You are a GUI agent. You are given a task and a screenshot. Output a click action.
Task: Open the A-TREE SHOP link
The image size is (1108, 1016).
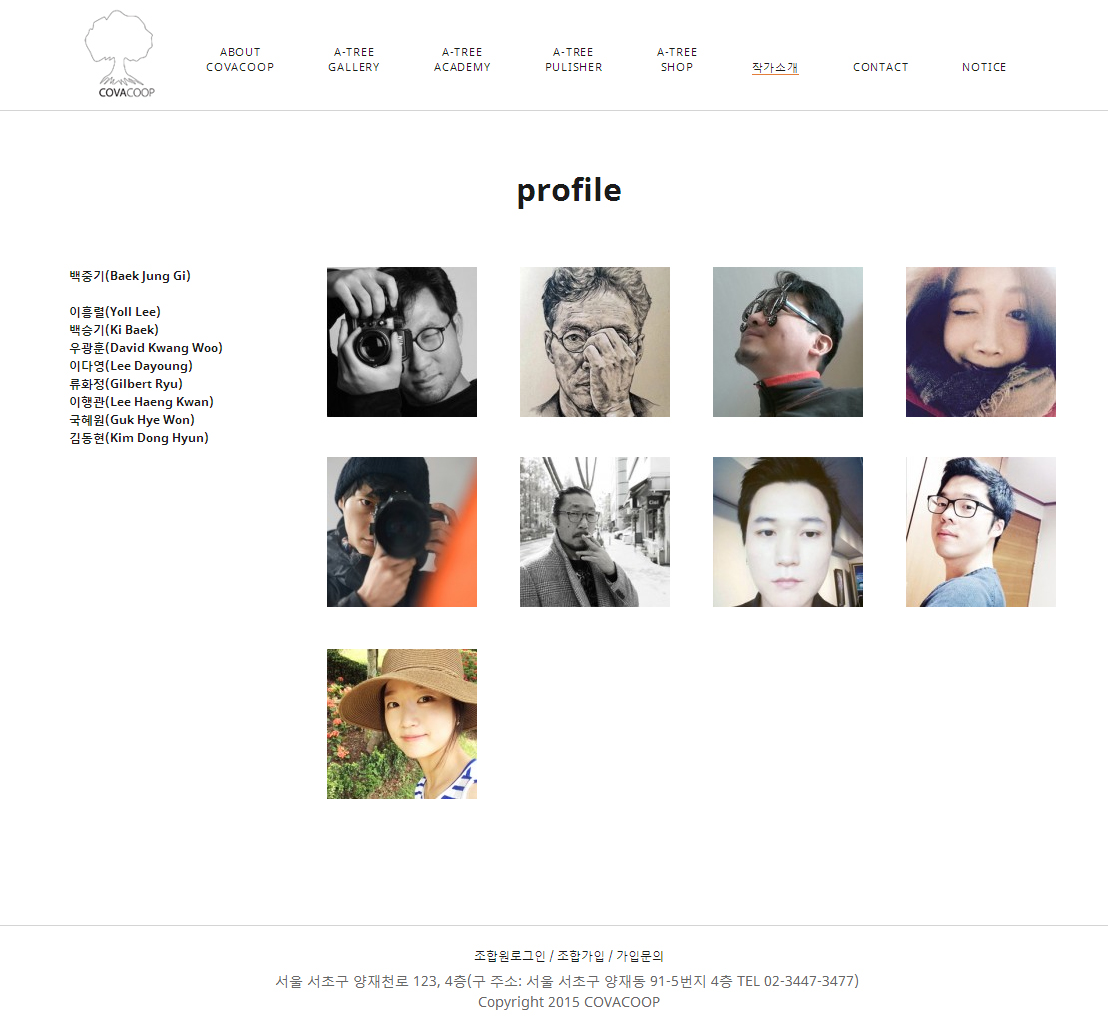(677, 60)
